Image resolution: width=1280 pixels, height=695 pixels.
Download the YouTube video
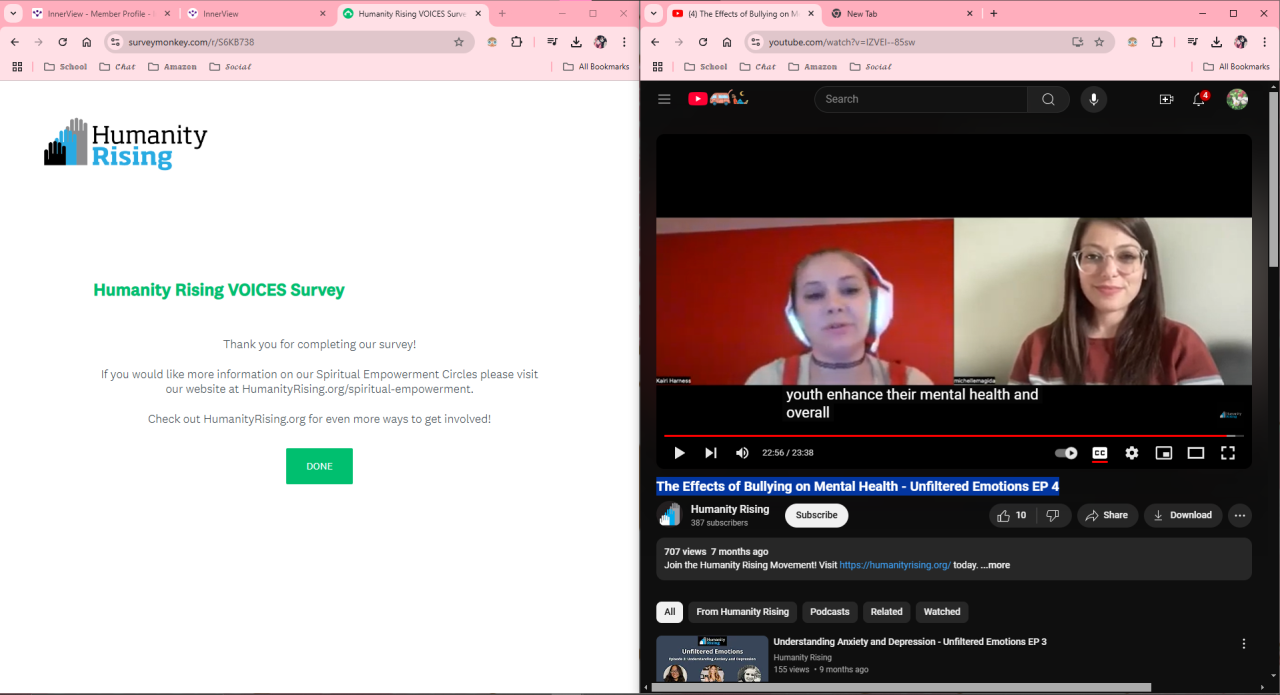(x=1183, y=515)
